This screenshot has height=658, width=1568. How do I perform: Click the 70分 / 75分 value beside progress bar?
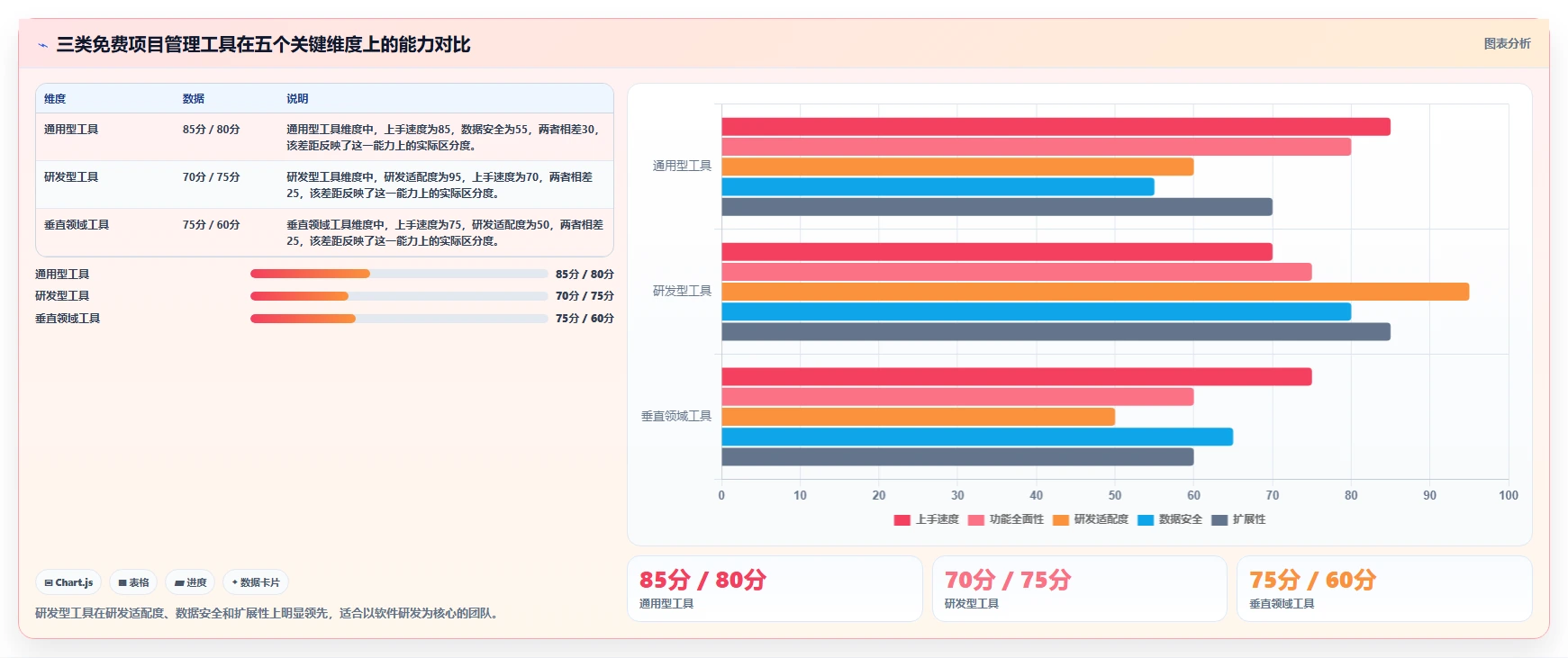pyautogui.click(x=585, y=296)
